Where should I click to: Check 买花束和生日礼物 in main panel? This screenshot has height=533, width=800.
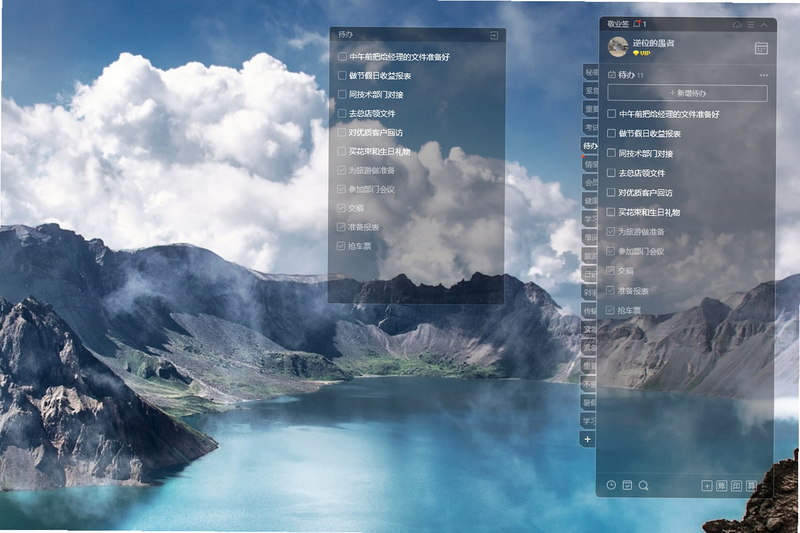point(611,212)
